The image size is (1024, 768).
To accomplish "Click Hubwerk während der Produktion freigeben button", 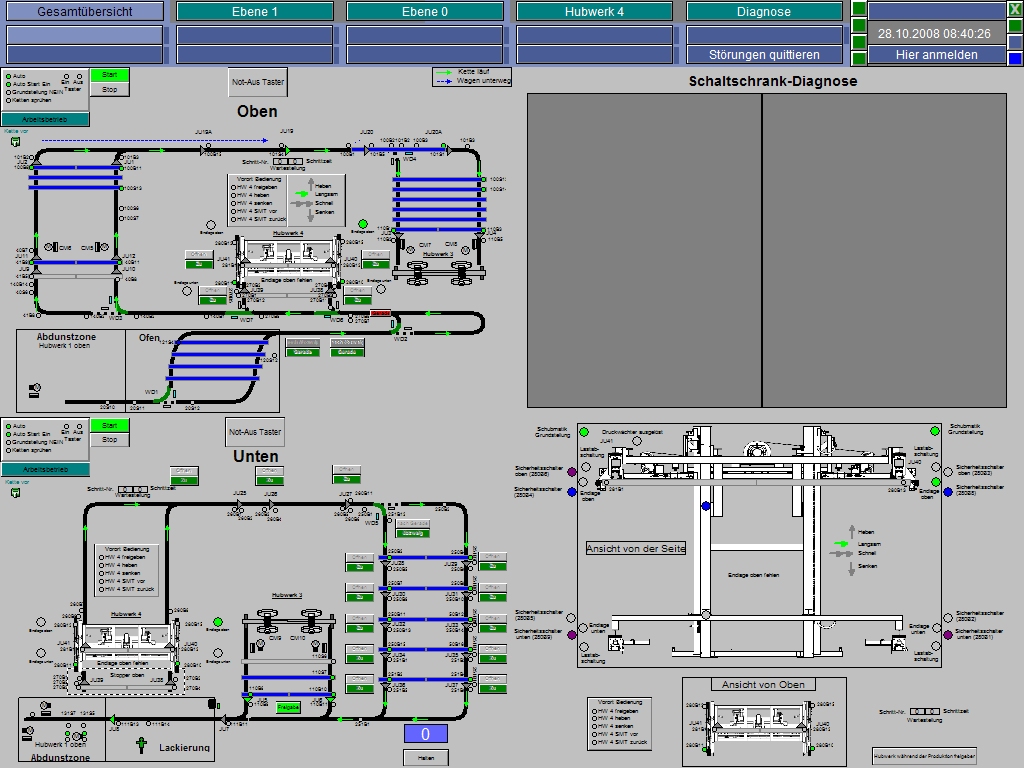I will [x=924, y=756].
